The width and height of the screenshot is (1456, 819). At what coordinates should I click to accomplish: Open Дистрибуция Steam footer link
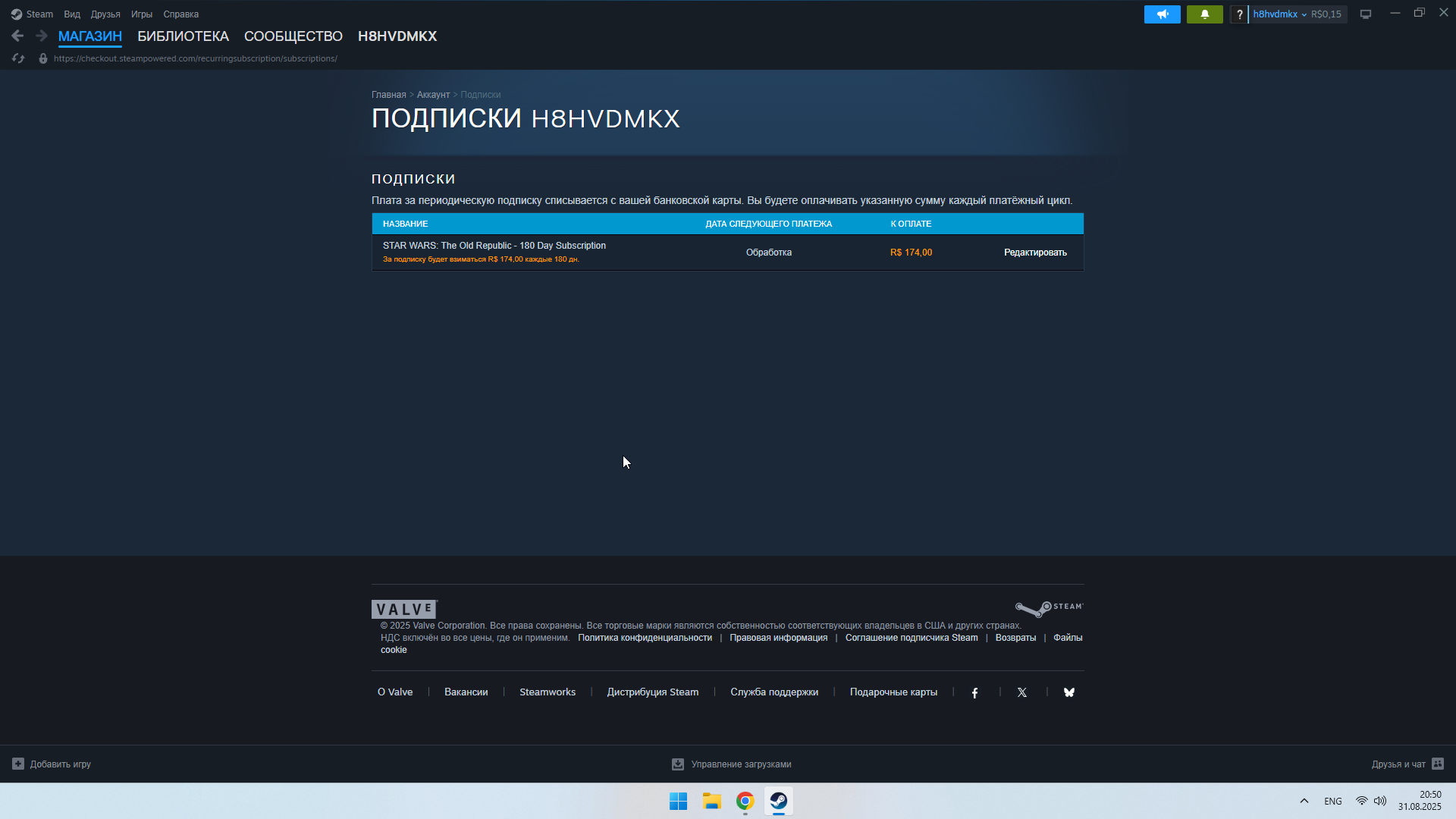(653, 692)
